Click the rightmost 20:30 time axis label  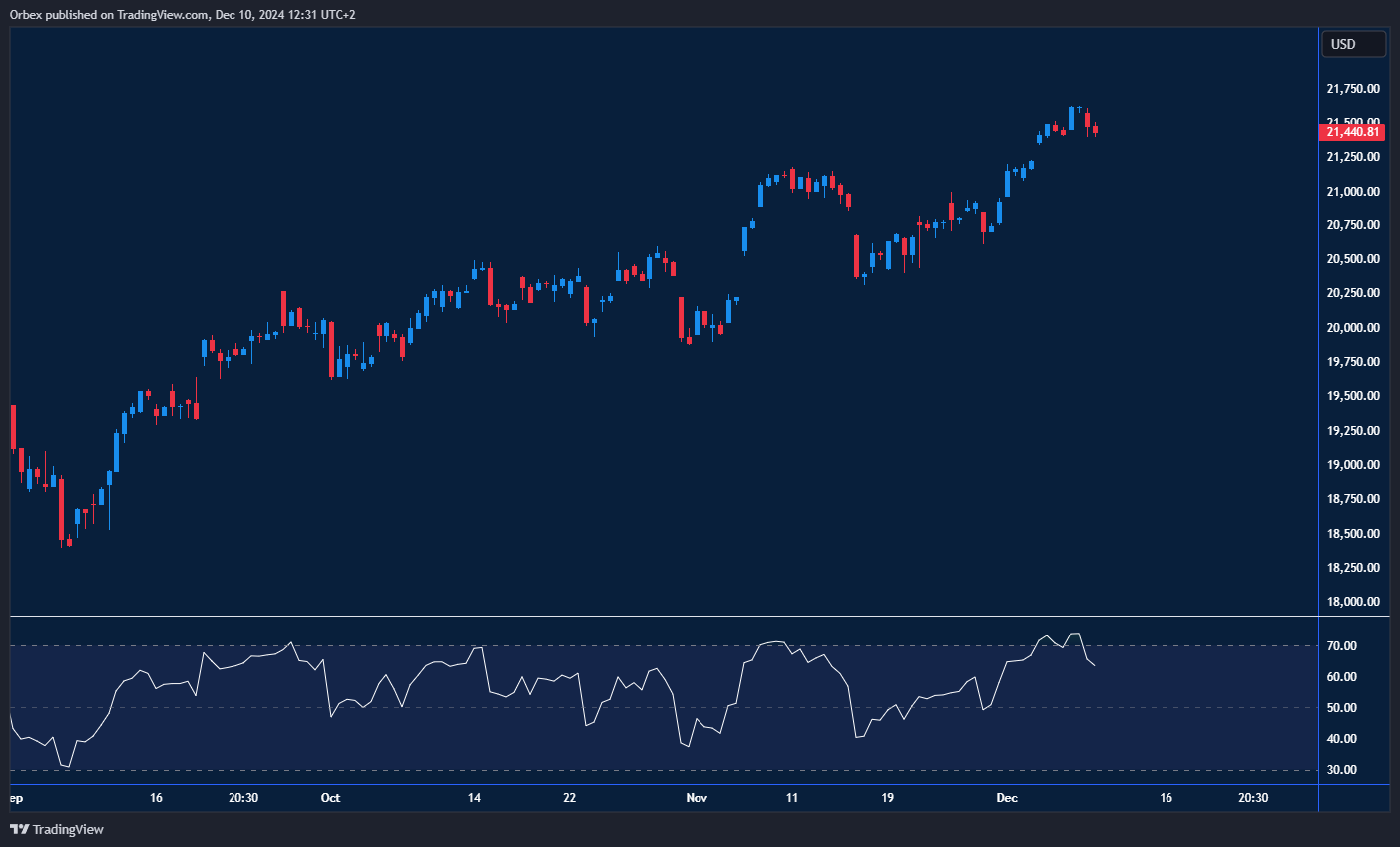pyautogui.click(x=1252, y=798)
